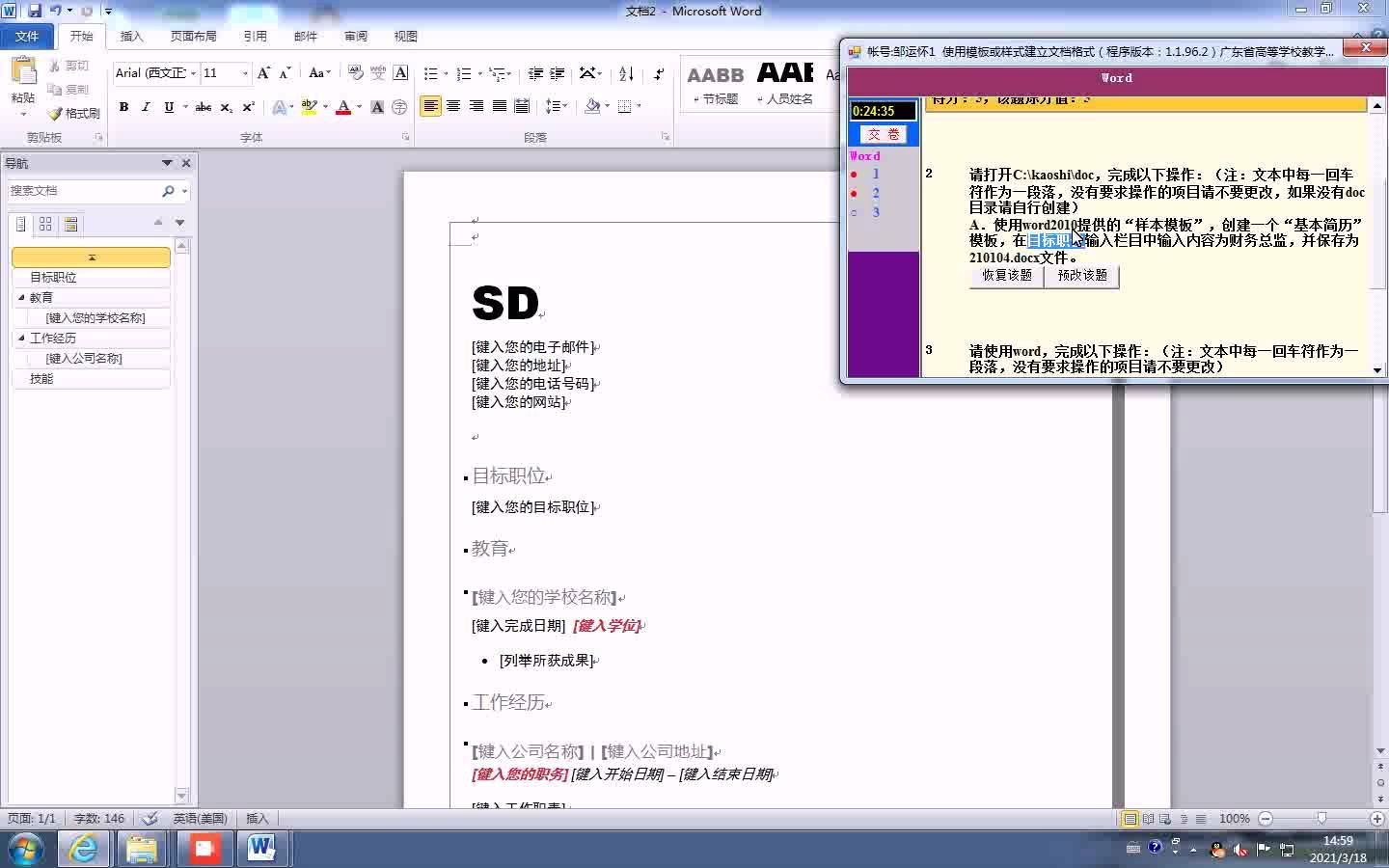
Task: Click the 恢复该题 button in exam window
Action: coord(1006,275)
